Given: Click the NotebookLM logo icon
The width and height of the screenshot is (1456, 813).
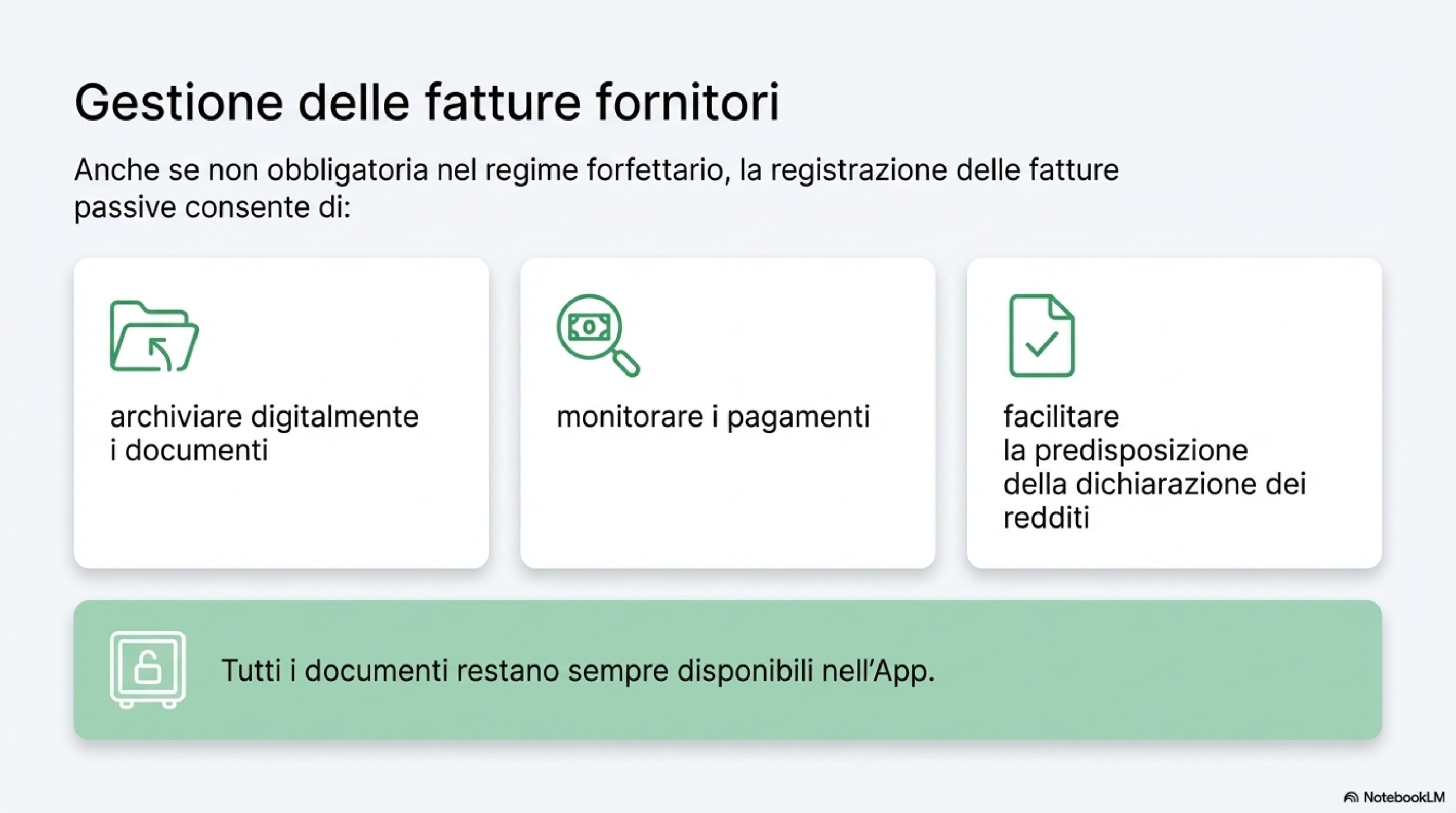Looking at the screenshot, I should click(x=1350, y=798).
